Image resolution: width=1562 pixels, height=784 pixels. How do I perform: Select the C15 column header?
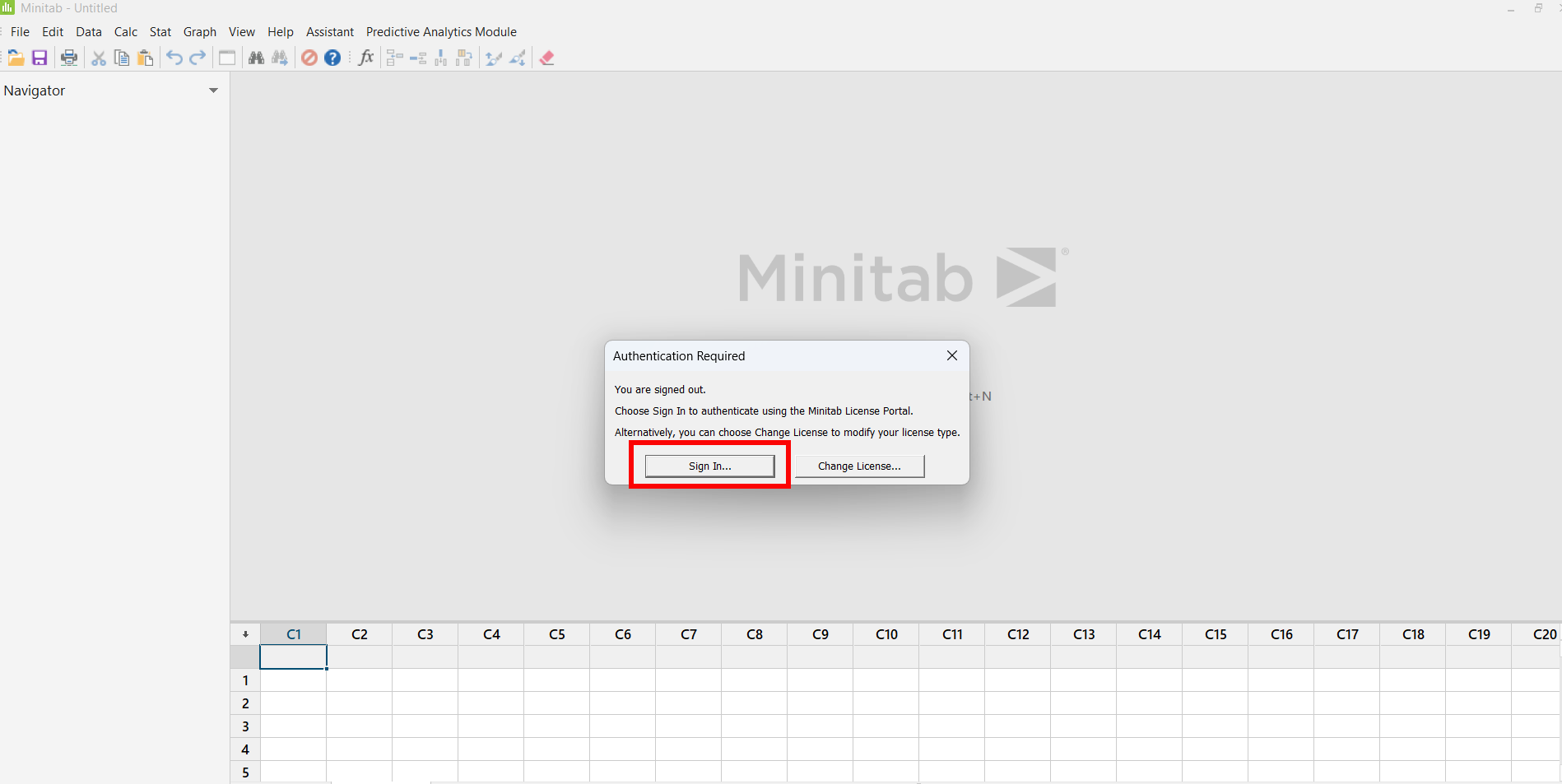coord(1216,634)
